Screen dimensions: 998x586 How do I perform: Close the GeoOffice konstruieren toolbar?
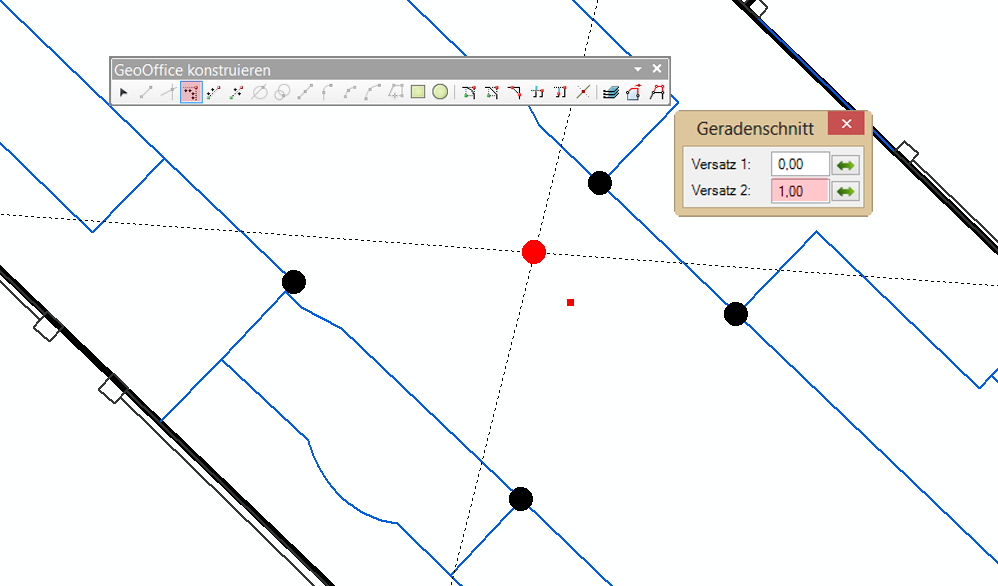[x=657, y=69]
